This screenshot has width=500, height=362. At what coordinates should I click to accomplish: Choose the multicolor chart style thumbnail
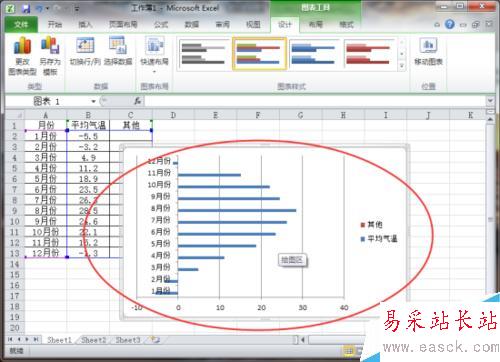coord(259,54)
